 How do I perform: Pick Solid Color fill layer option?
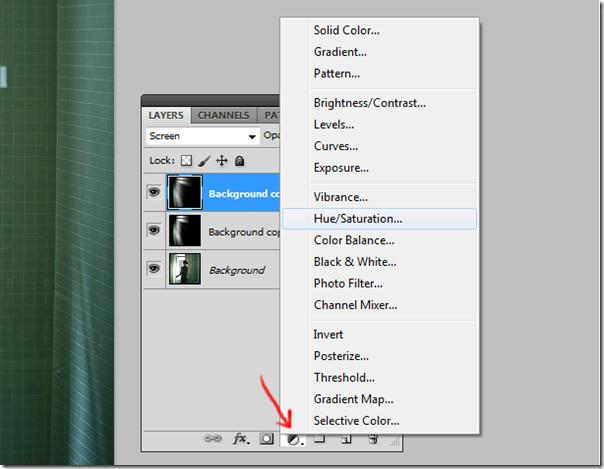346,30
